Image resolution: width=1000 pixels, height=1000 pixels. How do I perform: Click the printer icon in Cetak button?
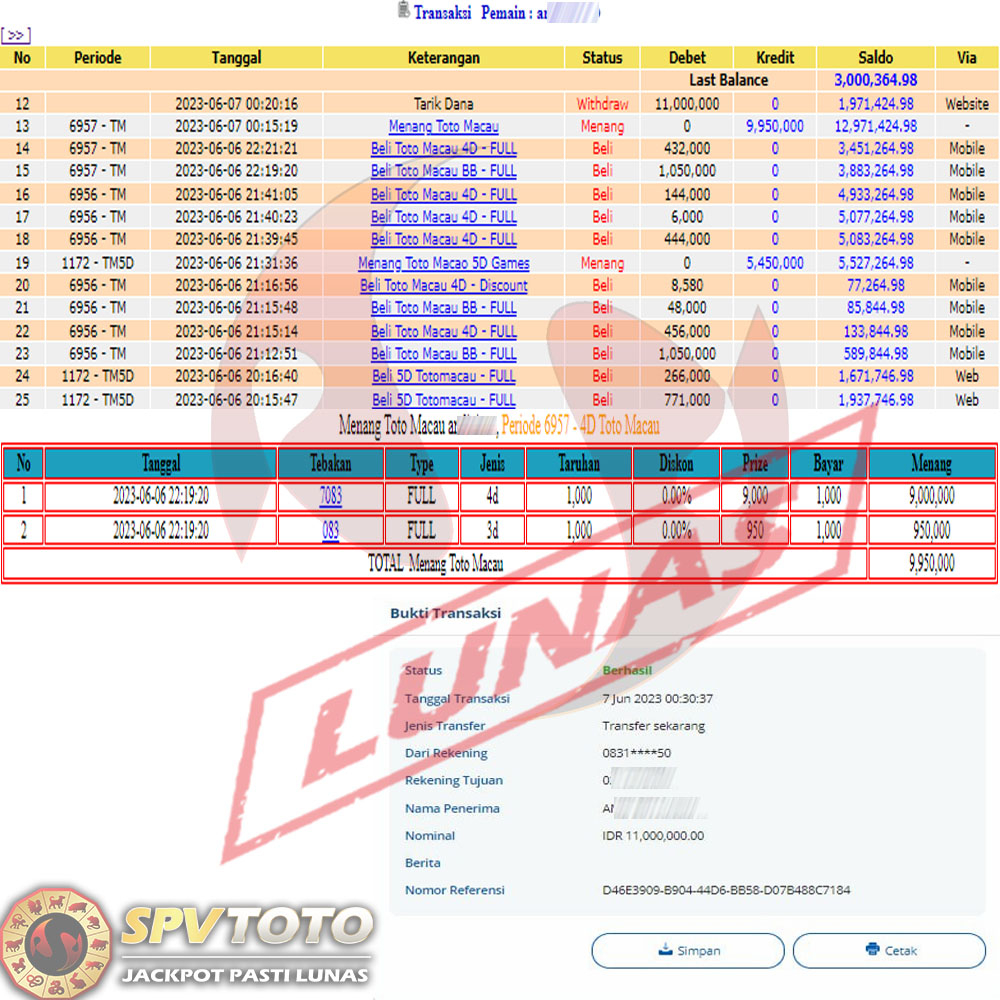pyautogui.click(x=872, y=950)
